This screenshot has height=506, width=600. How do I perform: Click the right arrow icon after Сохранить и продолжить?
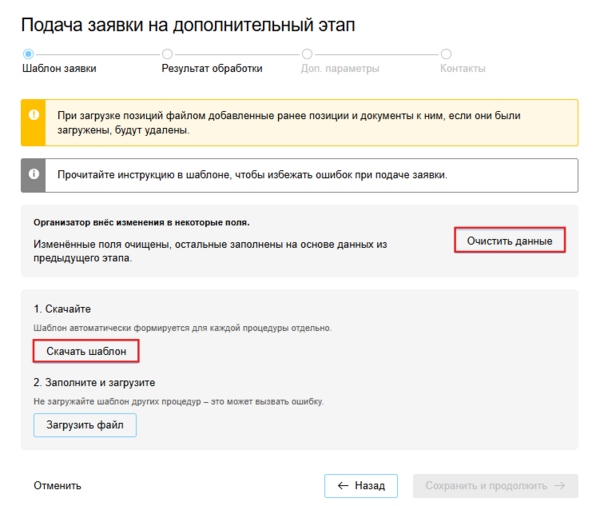click(560, 486)
